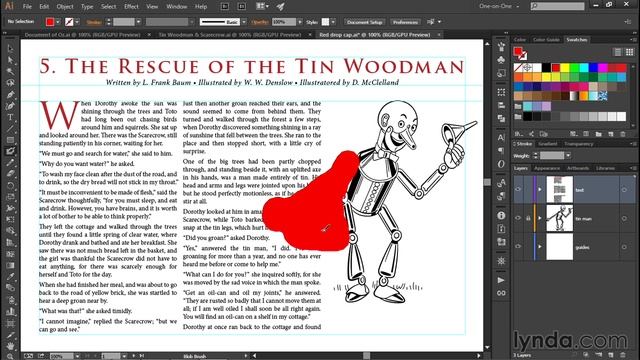640x360 pixels.
Task: Expand the tin man layer contents
Action: coord(540,218)
